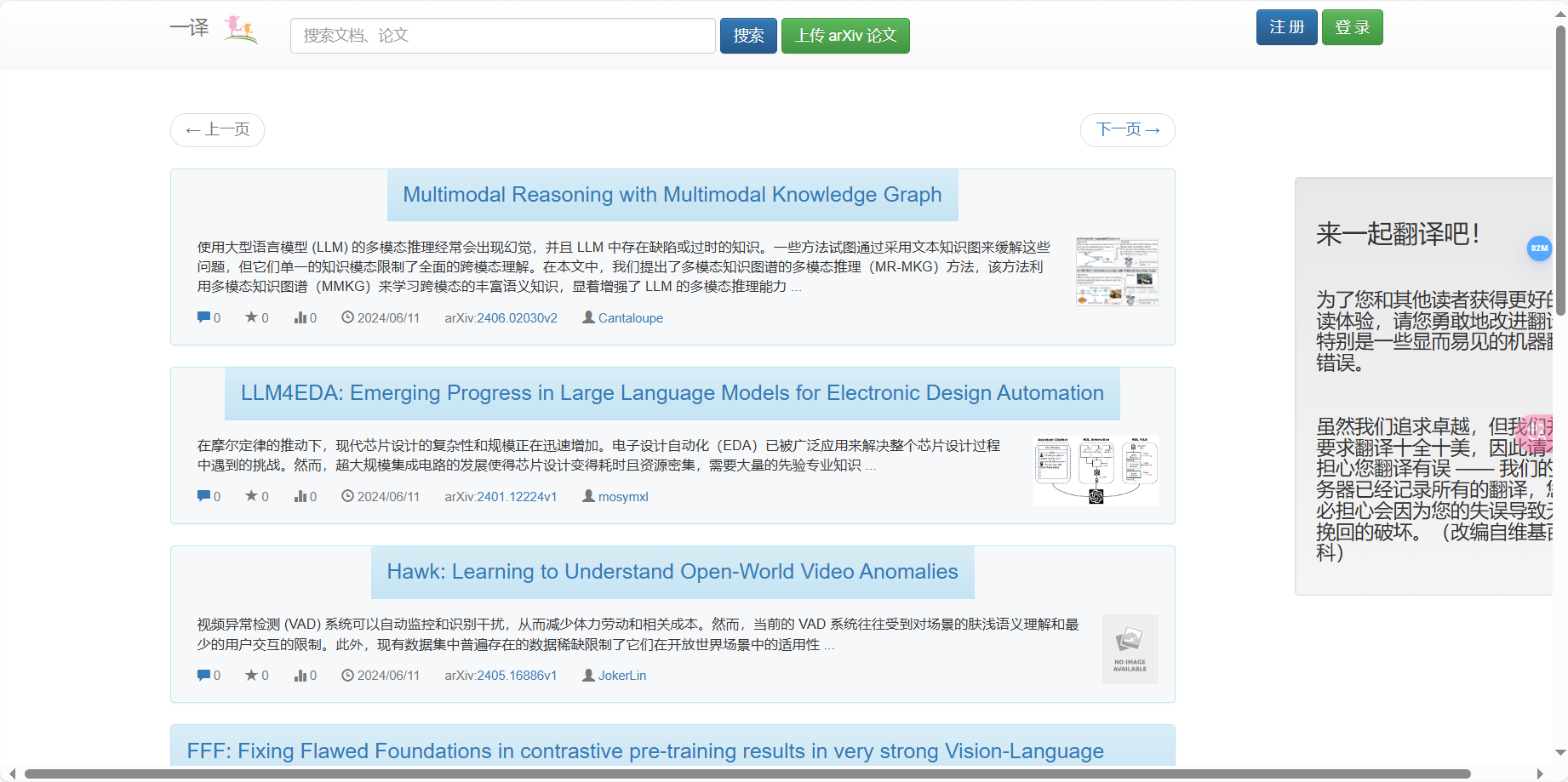Click the flower logo beside 一译

pos(239,29)
